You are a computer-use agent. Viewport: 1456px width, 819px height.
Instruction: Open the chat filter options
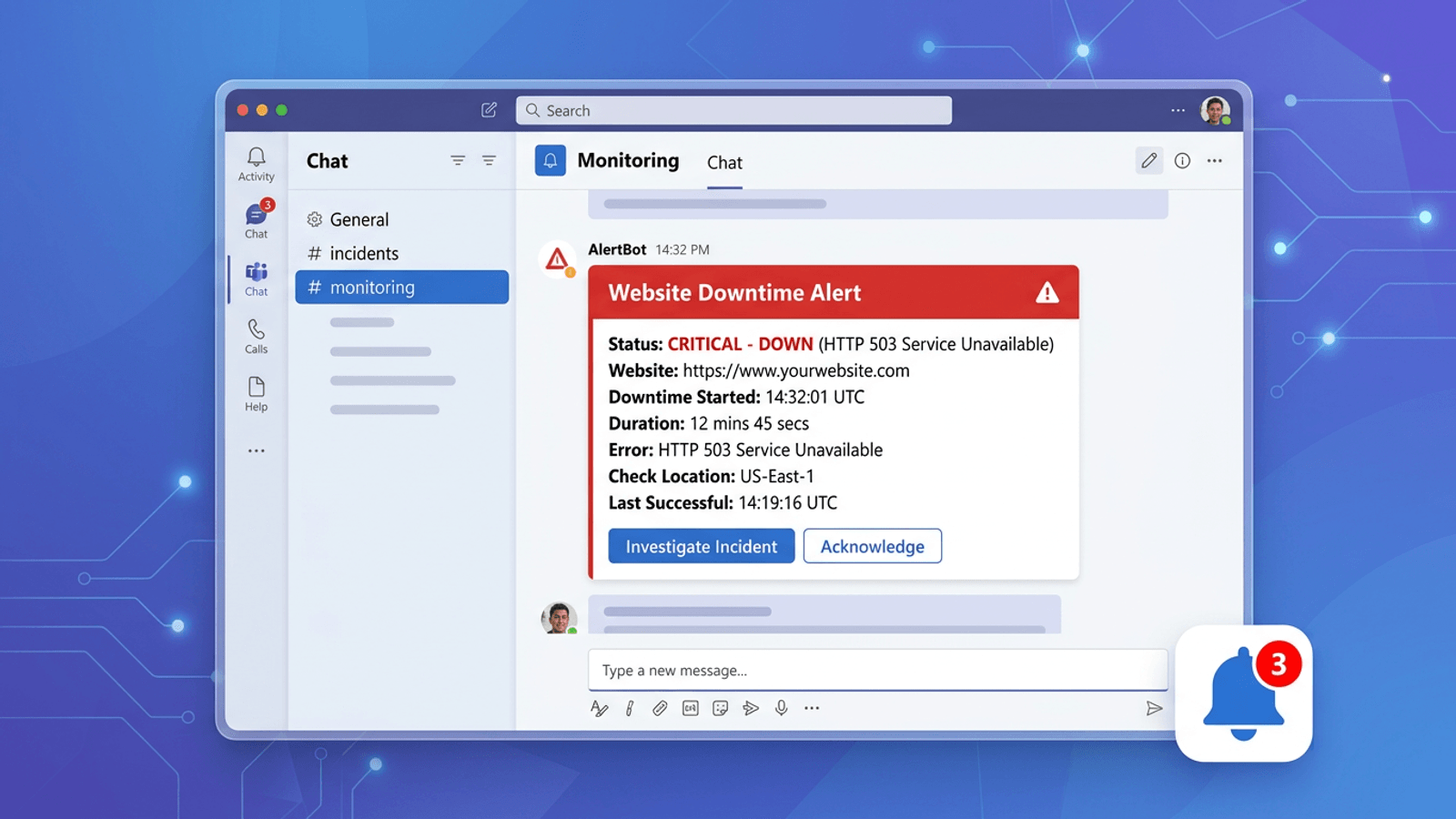click(458, 160)
